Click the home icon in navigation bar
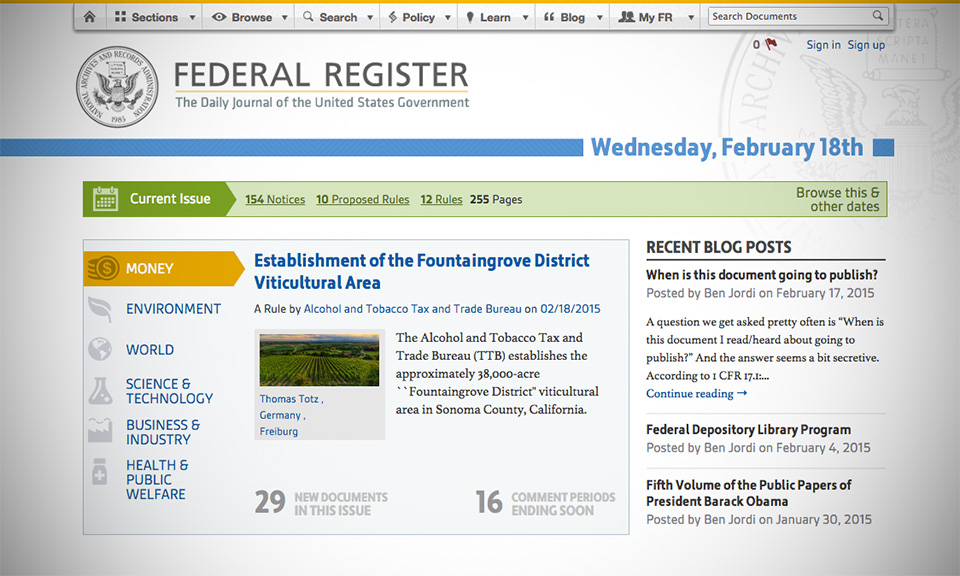This screenshot has height=576, width=960. click(89, 17)
